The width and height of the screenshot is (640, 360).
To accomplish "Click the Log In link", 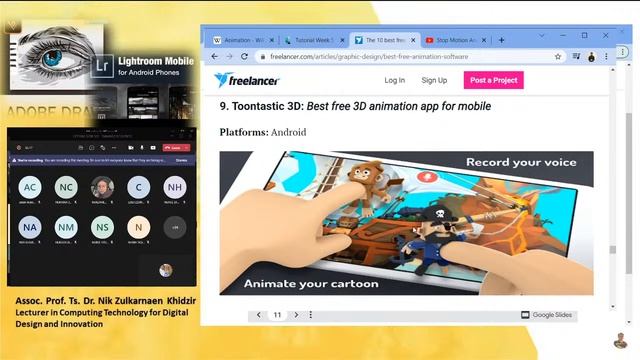I will [x=394, y=80].
